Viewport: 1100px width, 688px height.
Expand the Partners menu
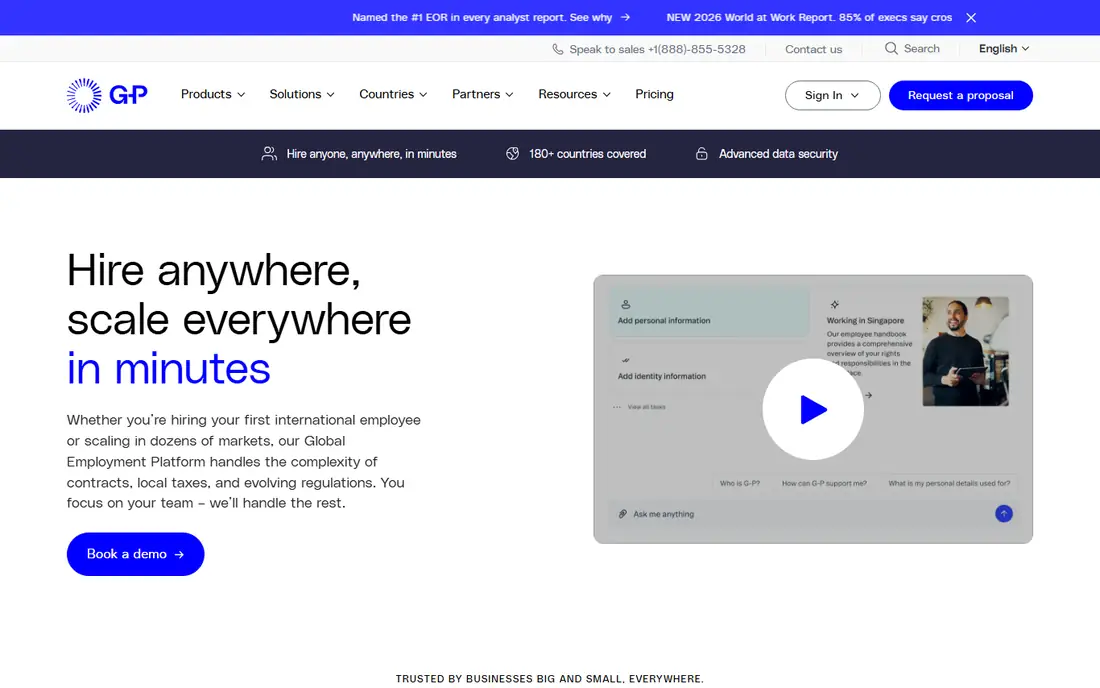point(483,94)
